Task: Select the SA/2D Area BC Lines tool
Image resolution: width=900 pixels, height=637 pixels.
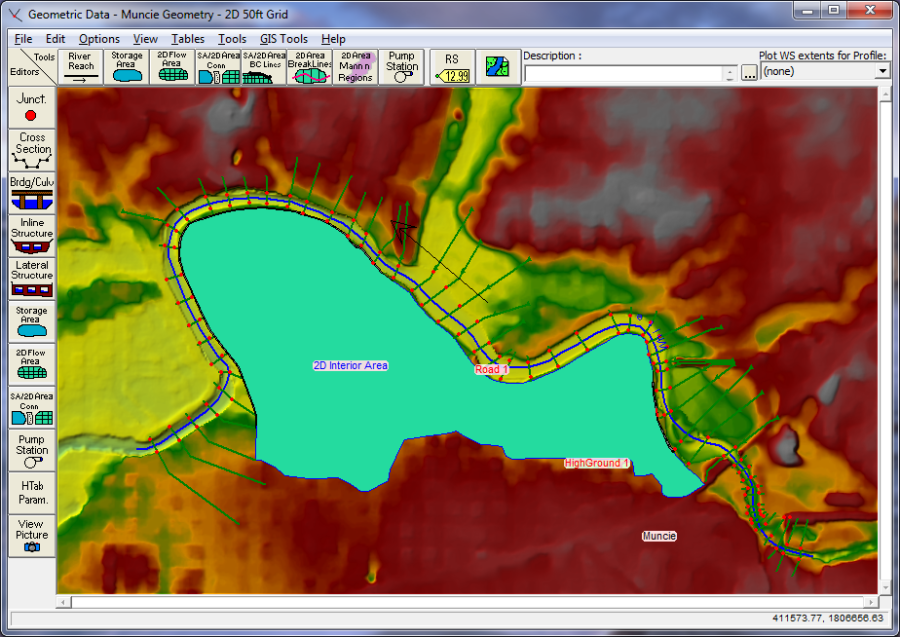Action: [x=265, y=67]
